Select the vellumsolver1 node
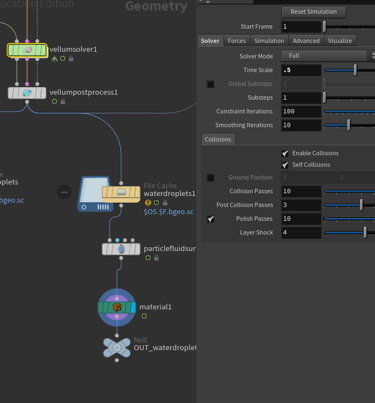This screenshot has width=375, height=403. (27, 50)
